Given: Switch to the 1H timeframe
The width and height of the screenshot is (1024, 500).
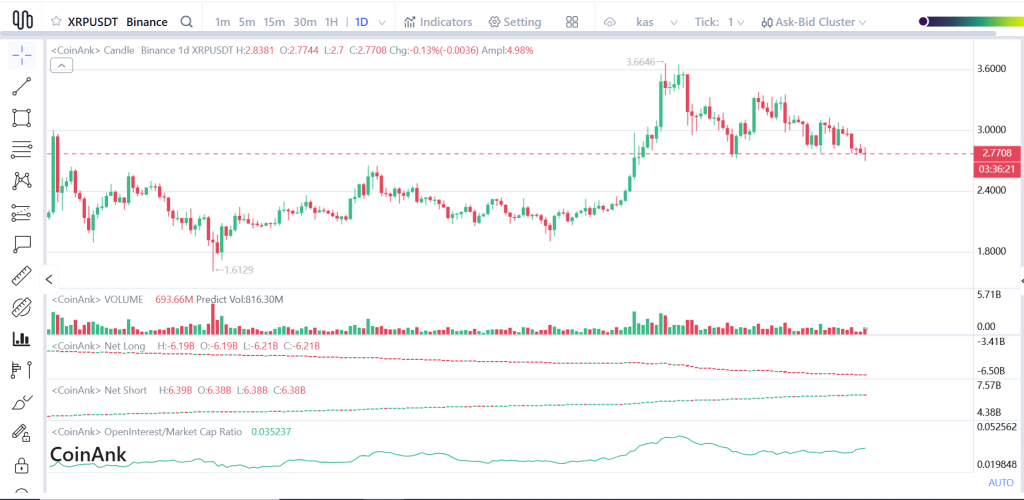Looking at the screenshot, I should 331,22.
